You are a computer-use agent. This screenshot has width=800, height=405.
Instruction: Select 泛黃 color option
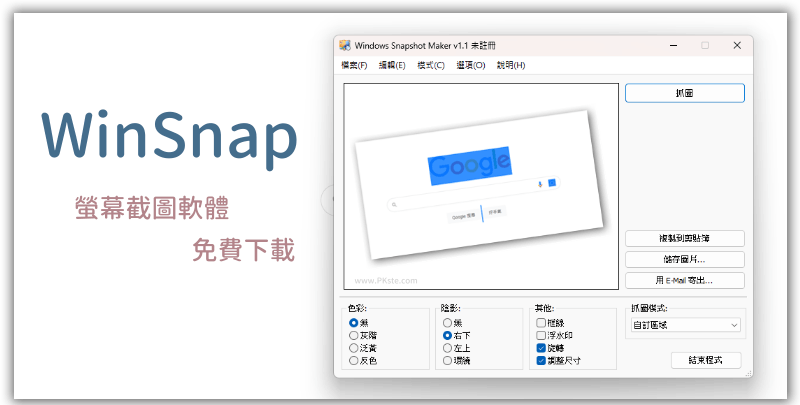click(363, 348)
